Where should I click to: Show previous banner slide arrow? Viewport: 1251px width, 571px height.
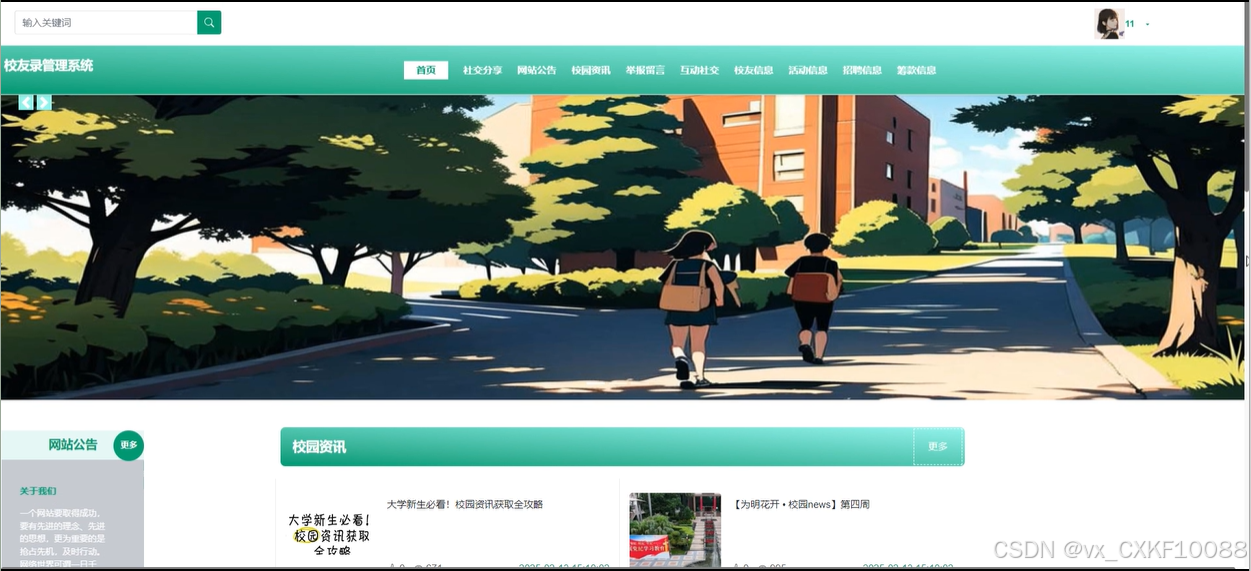pyautogui.click(x=26, y=102)
